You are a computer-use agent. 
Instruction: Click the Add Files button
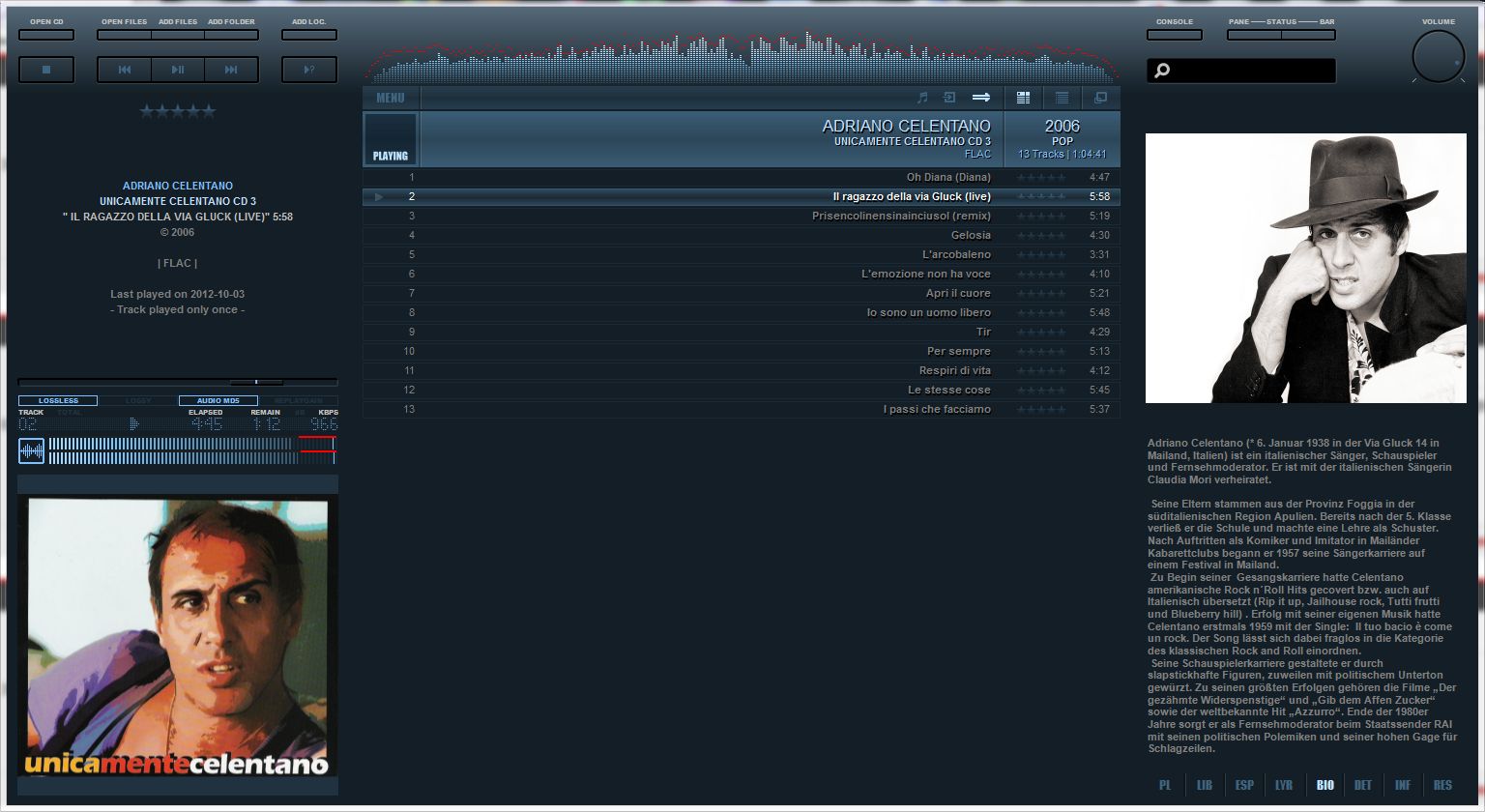pyautogui.click(x=178, y=35)
